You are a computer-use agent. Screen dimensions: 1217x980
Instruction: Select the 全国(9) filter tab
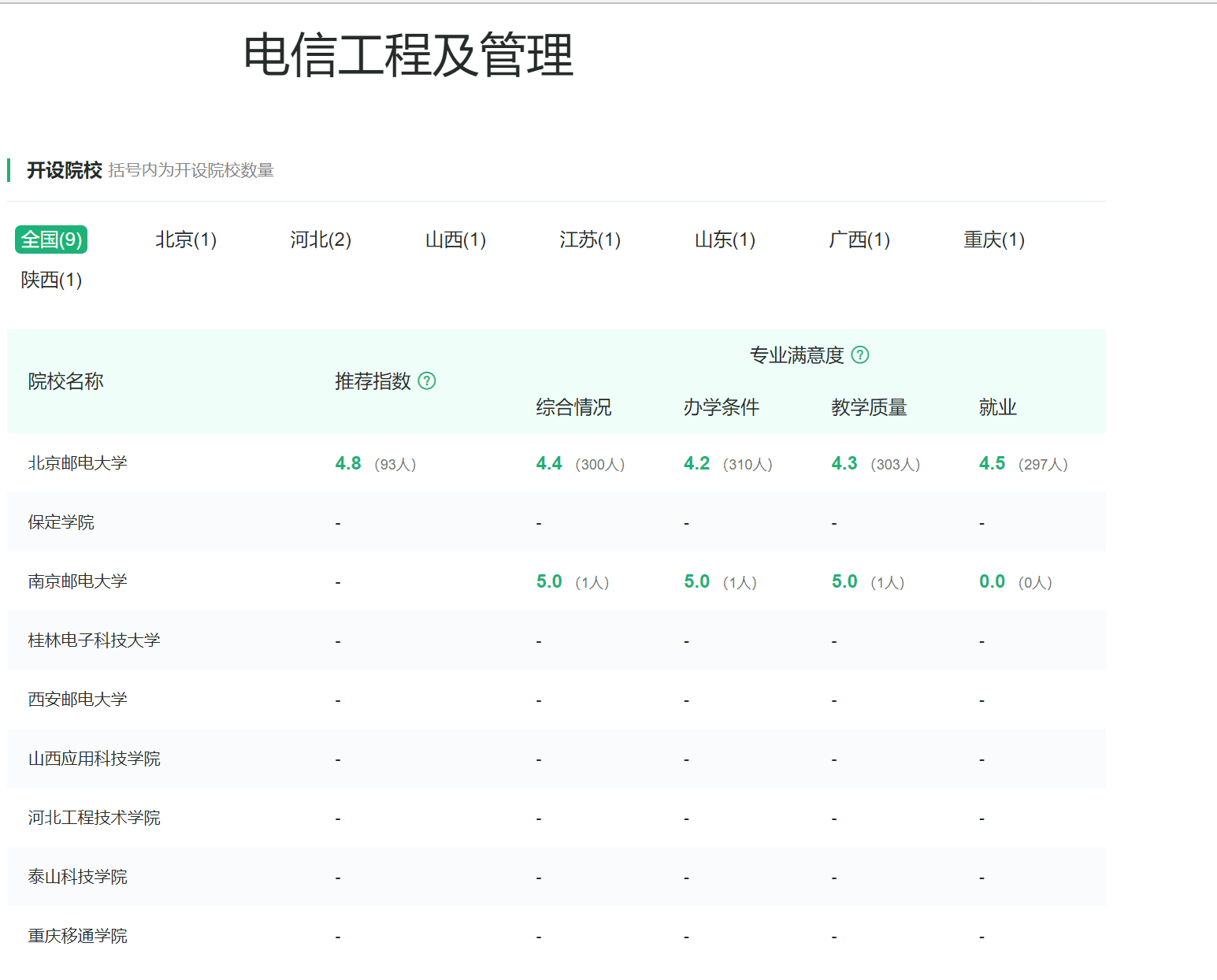[x=50, y=239]
